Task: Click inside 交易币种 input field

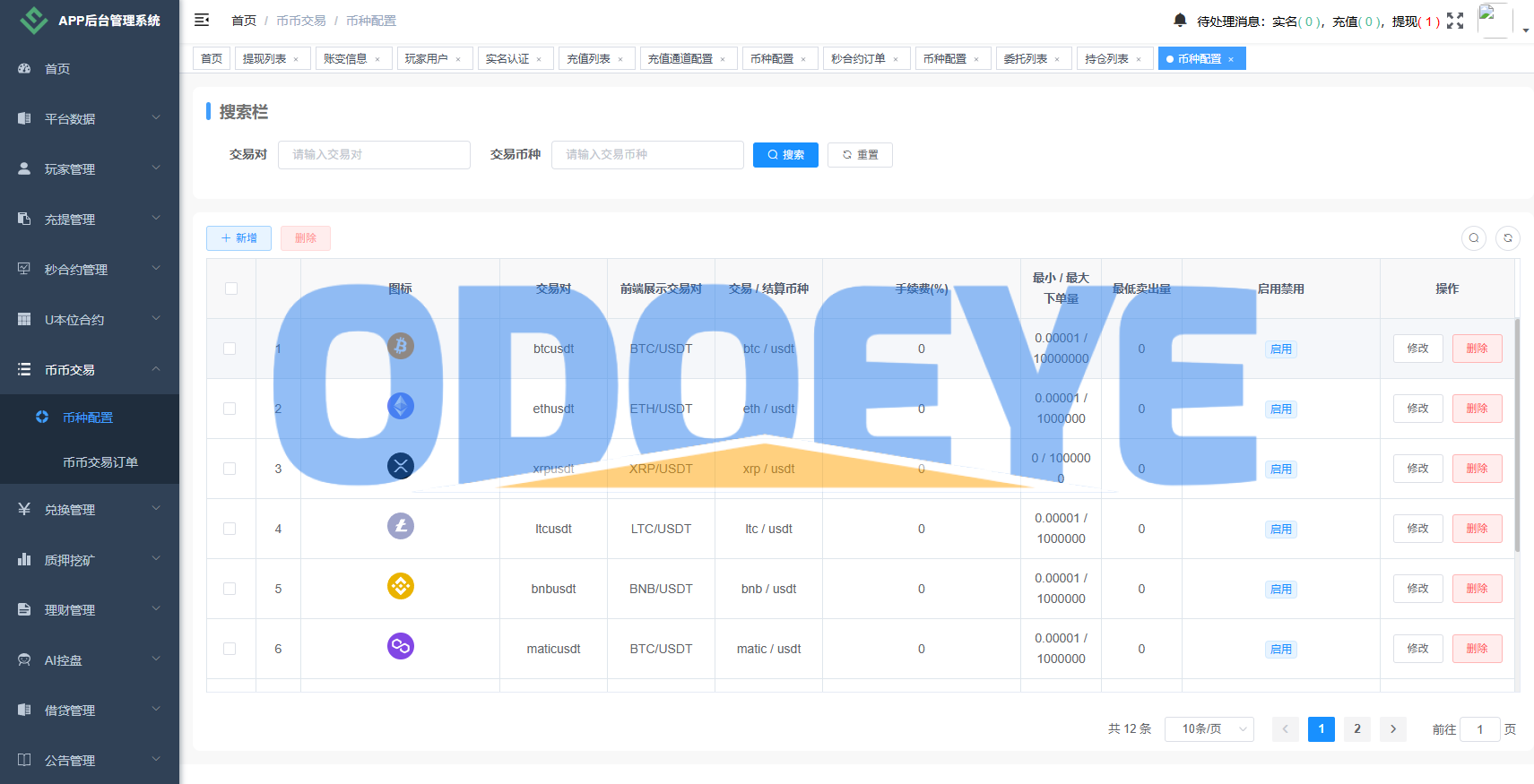Action: (647, 155)
